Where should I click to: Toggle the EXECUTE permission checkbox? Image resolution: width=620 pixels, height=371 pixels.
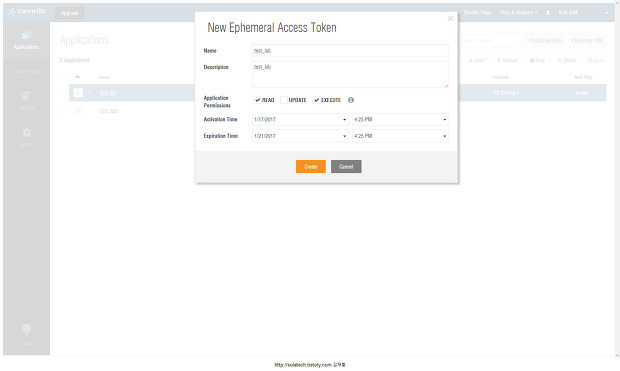tap(316, 100)
